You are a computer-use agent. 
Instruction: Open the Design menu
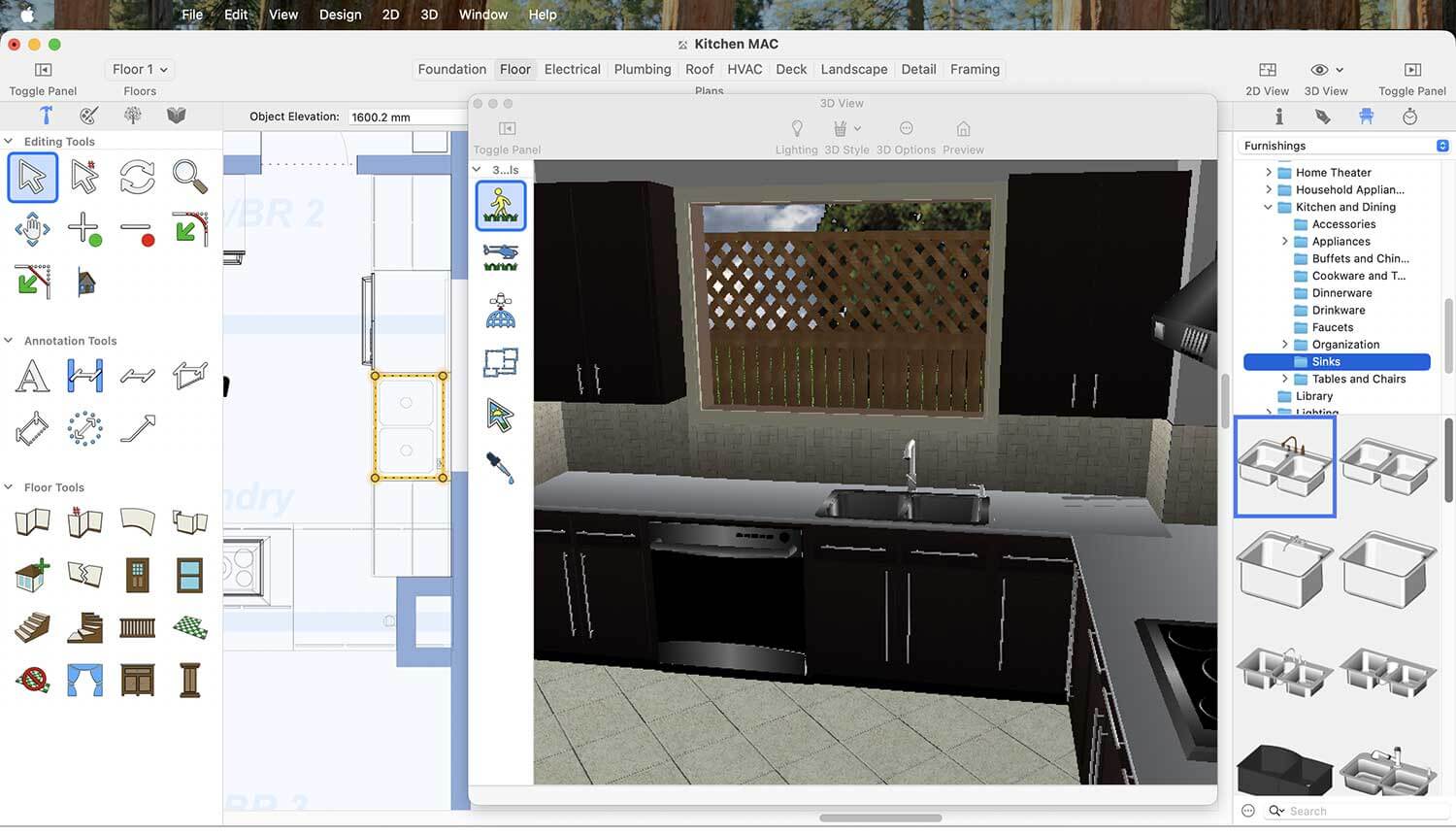pyautogui.click(x=340, y=15)
